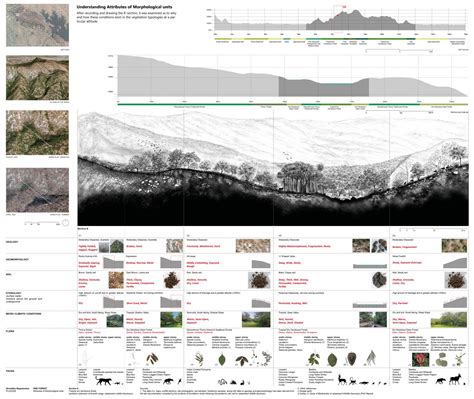Select the rising slope profile in last Geomorphology column
Viewport: 474px width, 399px height.
[x=455, y=263]
